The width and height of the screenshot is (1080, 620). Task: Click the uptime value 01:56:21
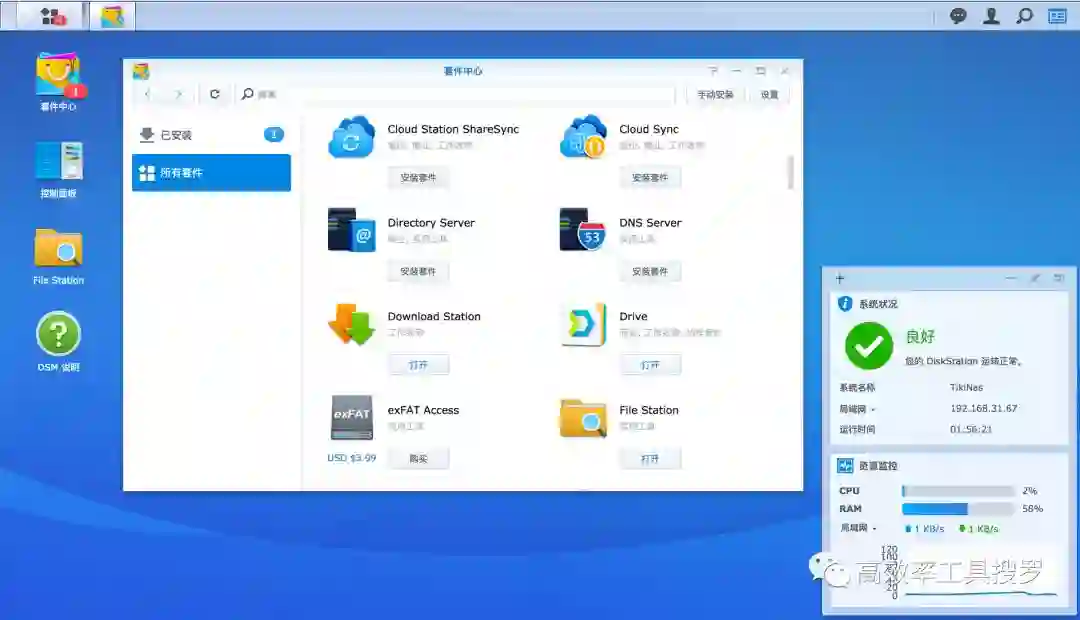[970, 428]
